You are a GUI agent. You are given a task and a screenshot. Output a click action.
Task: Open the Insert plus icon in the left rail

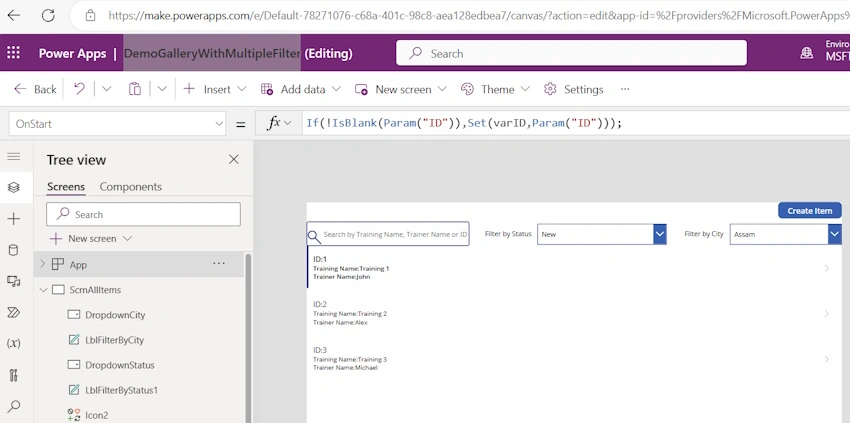14,219
